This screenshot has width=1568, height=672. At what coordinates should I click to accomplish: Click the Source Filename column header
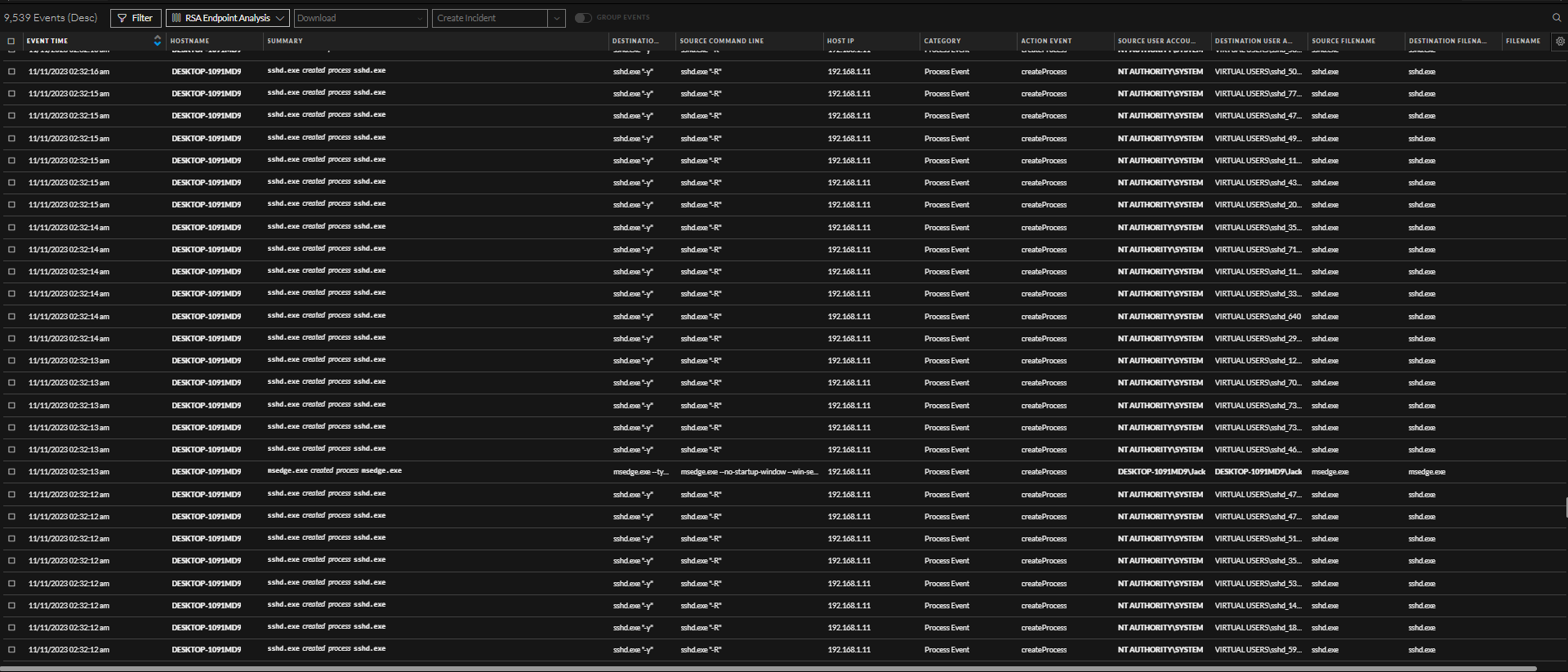(x=1343, y=41)
